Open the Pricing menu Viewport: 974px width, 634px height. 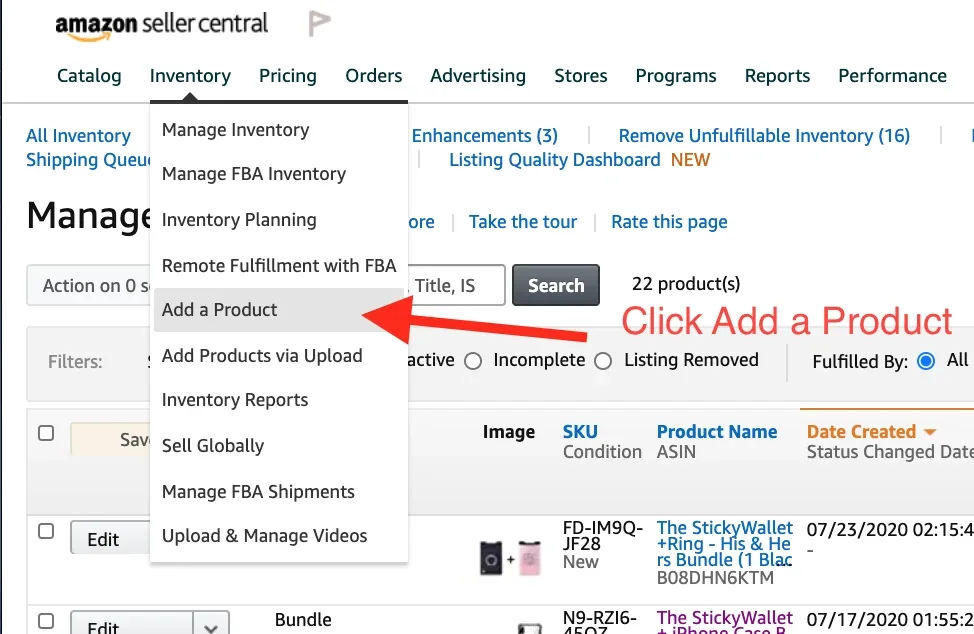(288, 76)
